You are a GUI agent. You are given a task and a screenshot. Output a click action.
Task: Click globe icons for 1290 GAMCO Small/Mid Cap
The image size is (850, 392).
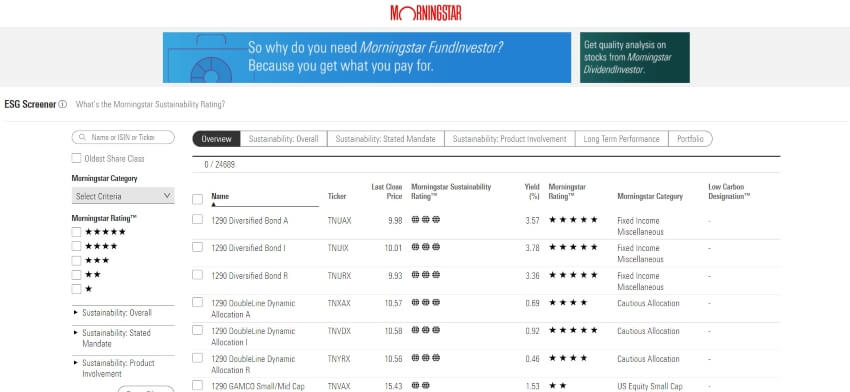pyautogui.click(x=421, y=385)
